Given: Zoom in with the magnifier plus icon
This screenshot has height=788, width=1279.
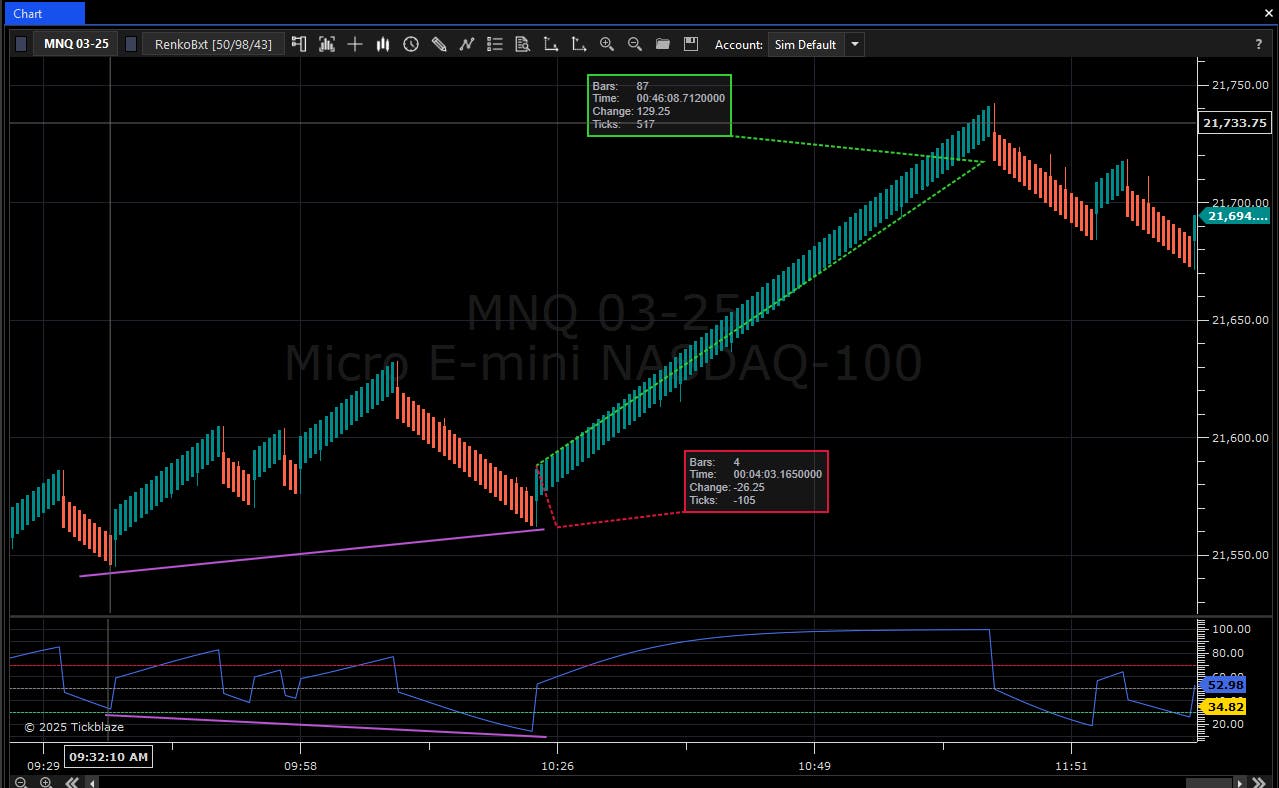Looking at the screenshot, I should tap(606, 44).
